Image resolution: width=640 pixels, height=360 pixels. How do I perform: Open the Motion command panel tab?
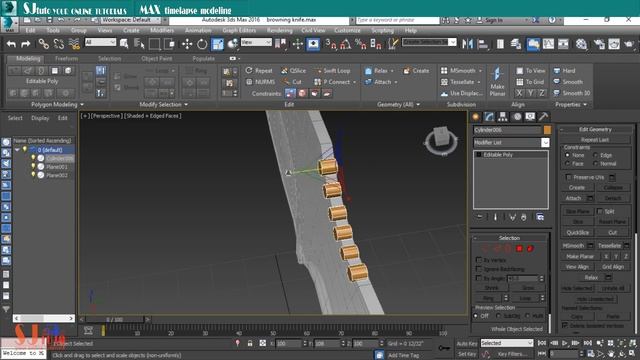point(517,117)
